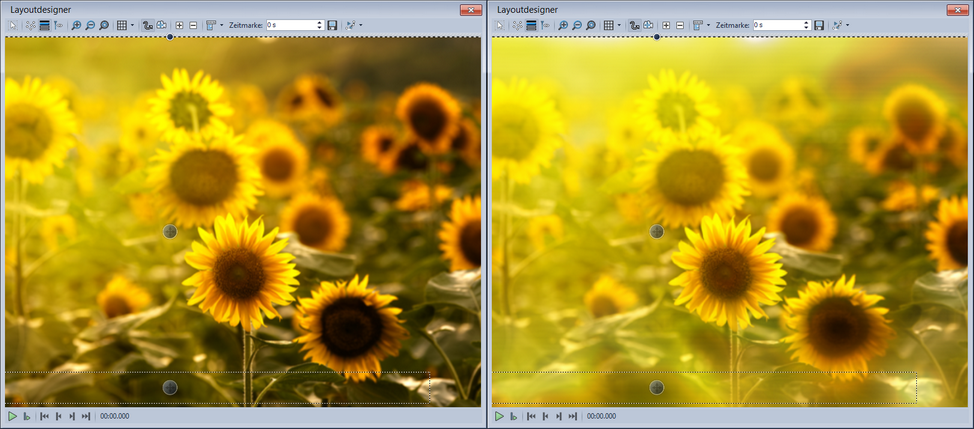This screenshot has width=974, height=429.
Task: Zoom out using minus magnifier, sharp-image window
Action: tap(90, 25)
